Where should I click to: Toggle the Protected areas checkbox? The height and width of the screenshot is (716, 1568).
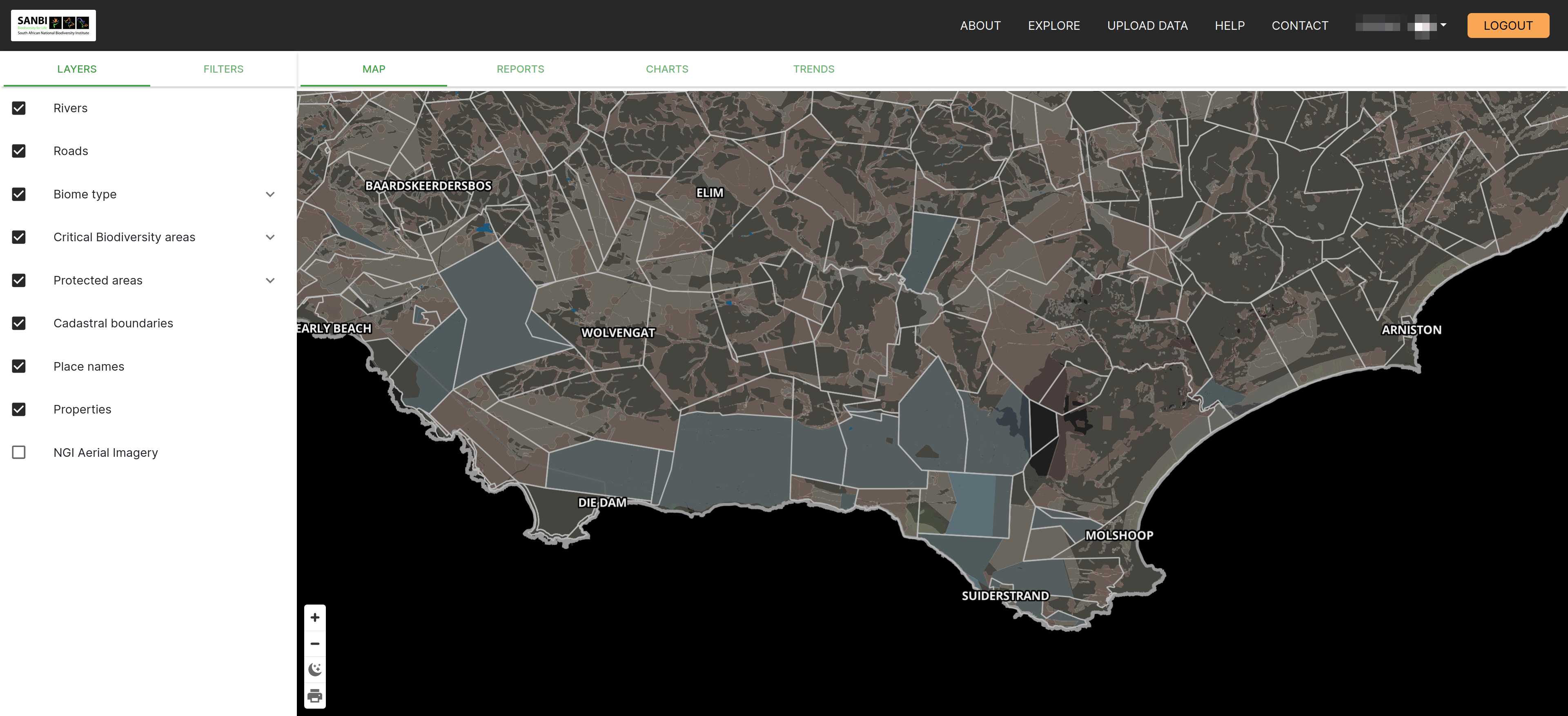click(x=19, y=280)
